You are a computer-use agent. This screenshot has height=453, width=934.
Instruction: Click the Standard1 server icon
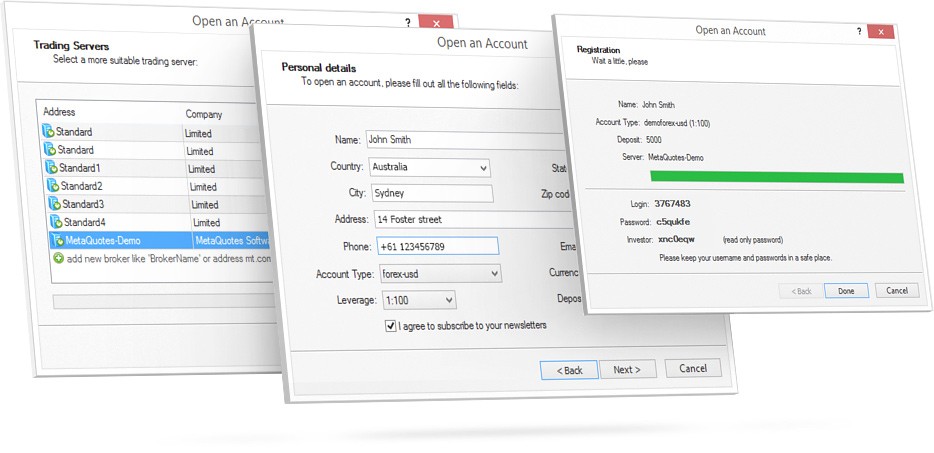pyautogui.click(x=50, y=168)
